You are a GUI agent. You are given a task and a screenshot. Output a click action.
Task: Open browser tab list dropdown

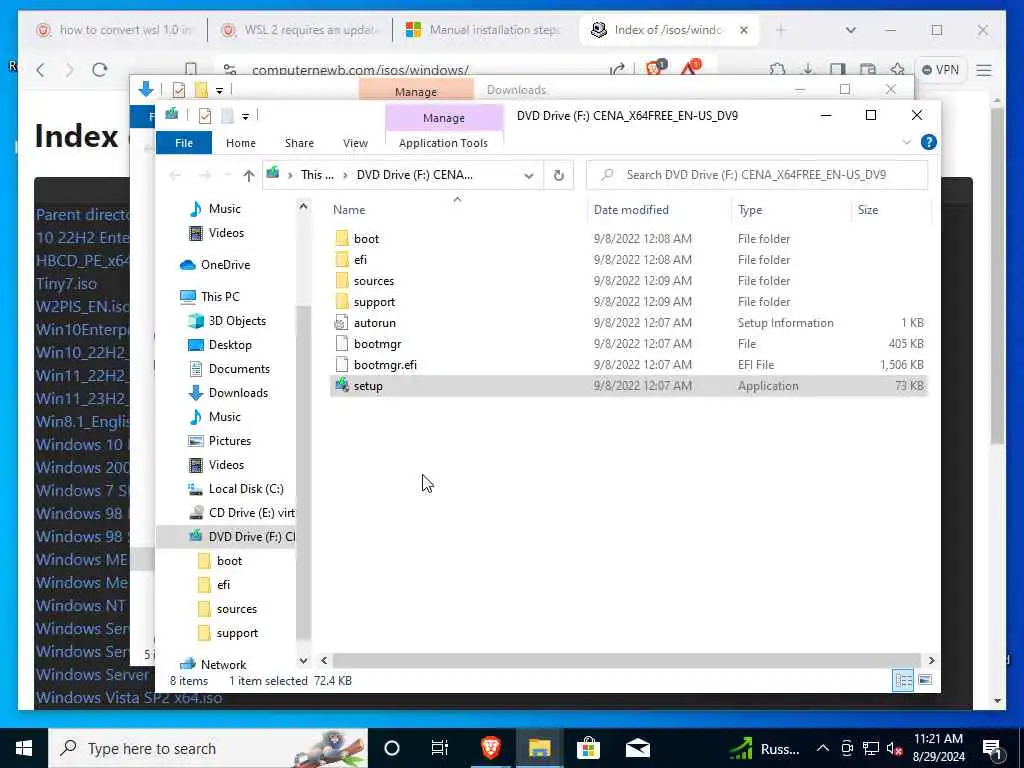(850, 30)
